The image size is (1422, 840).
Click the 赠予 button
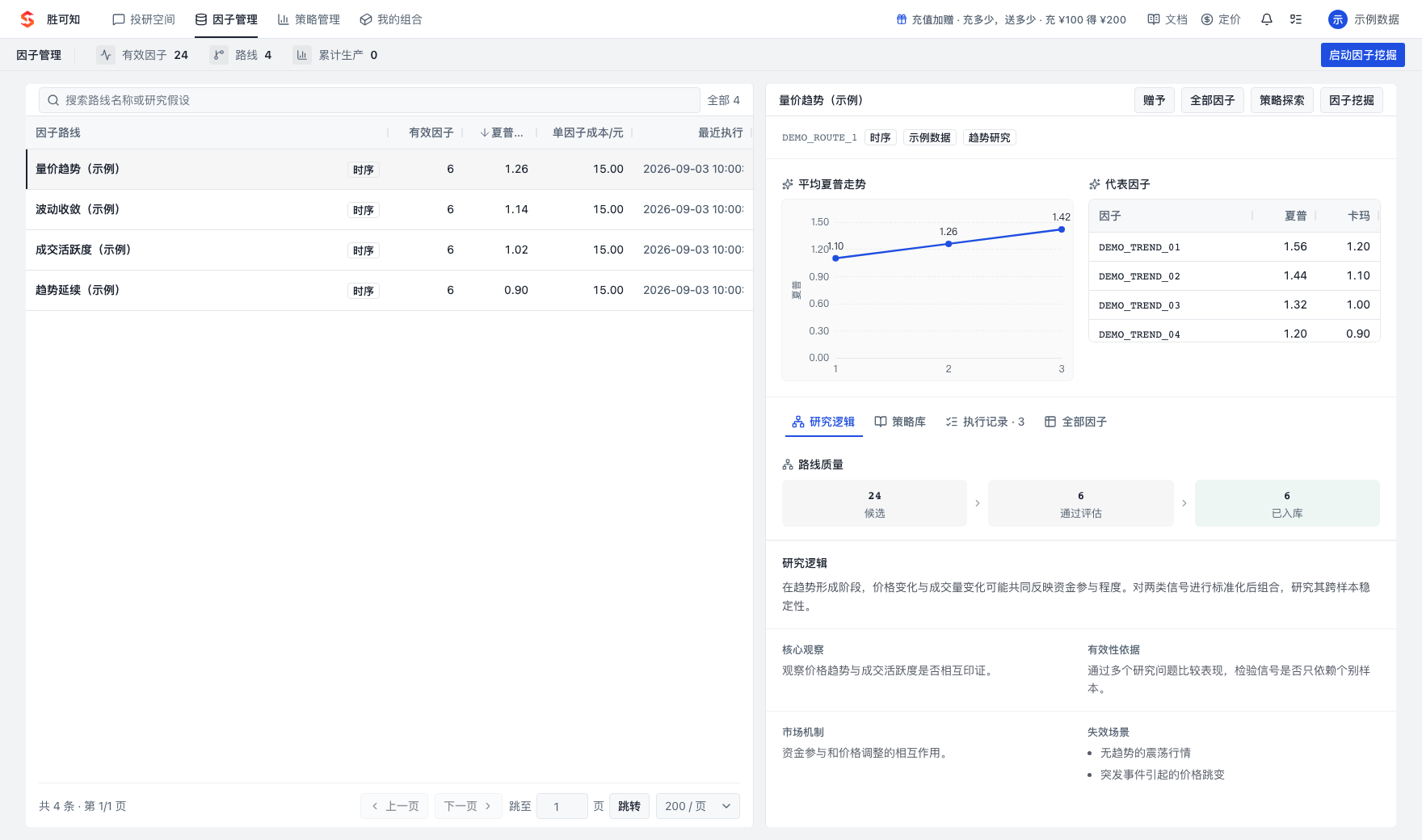[1155, 100]
